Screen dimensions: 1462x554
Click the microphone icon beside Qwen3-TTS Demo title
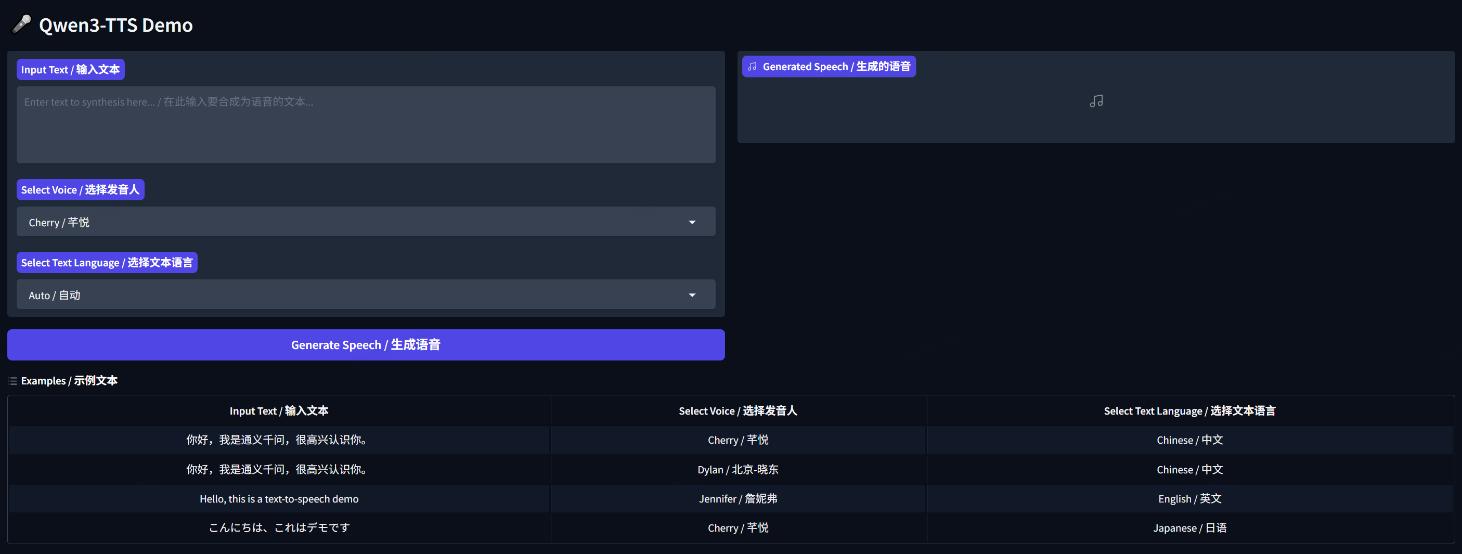coord(21,25)
